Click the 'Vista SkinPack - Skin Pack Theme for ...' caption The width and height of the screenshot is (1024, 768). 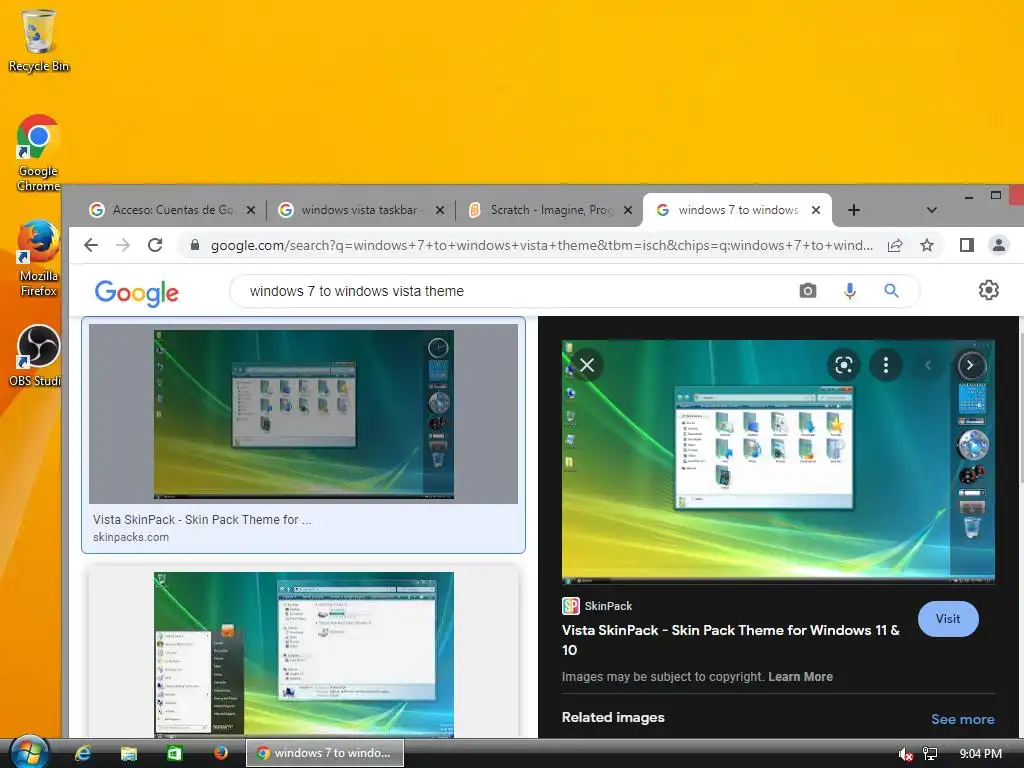(202, 519)
